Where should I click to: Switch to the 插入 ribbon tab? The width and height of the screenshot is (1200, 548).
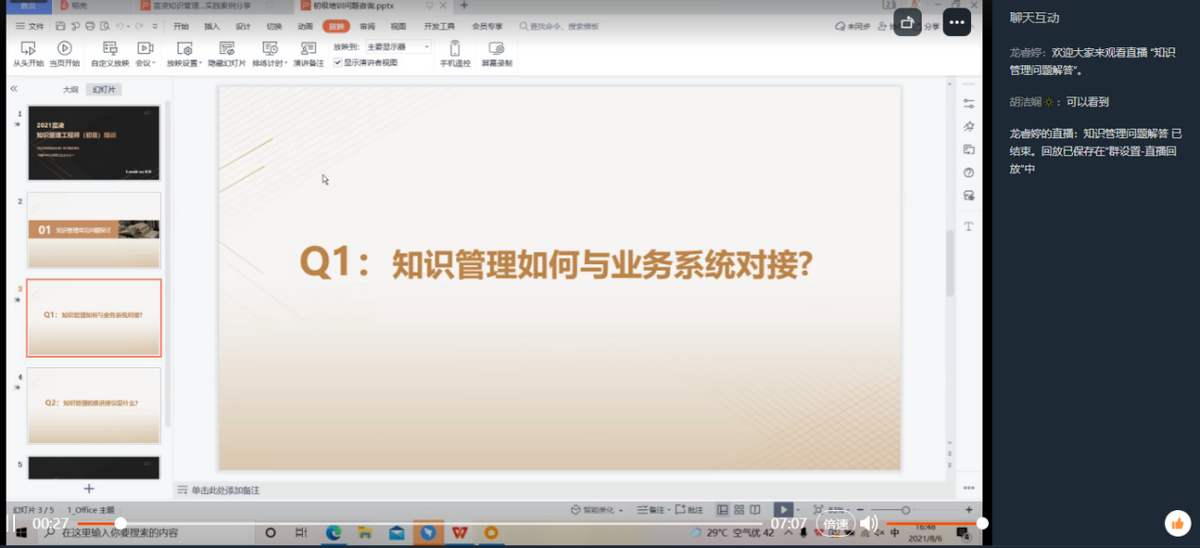tap(212, 26)
